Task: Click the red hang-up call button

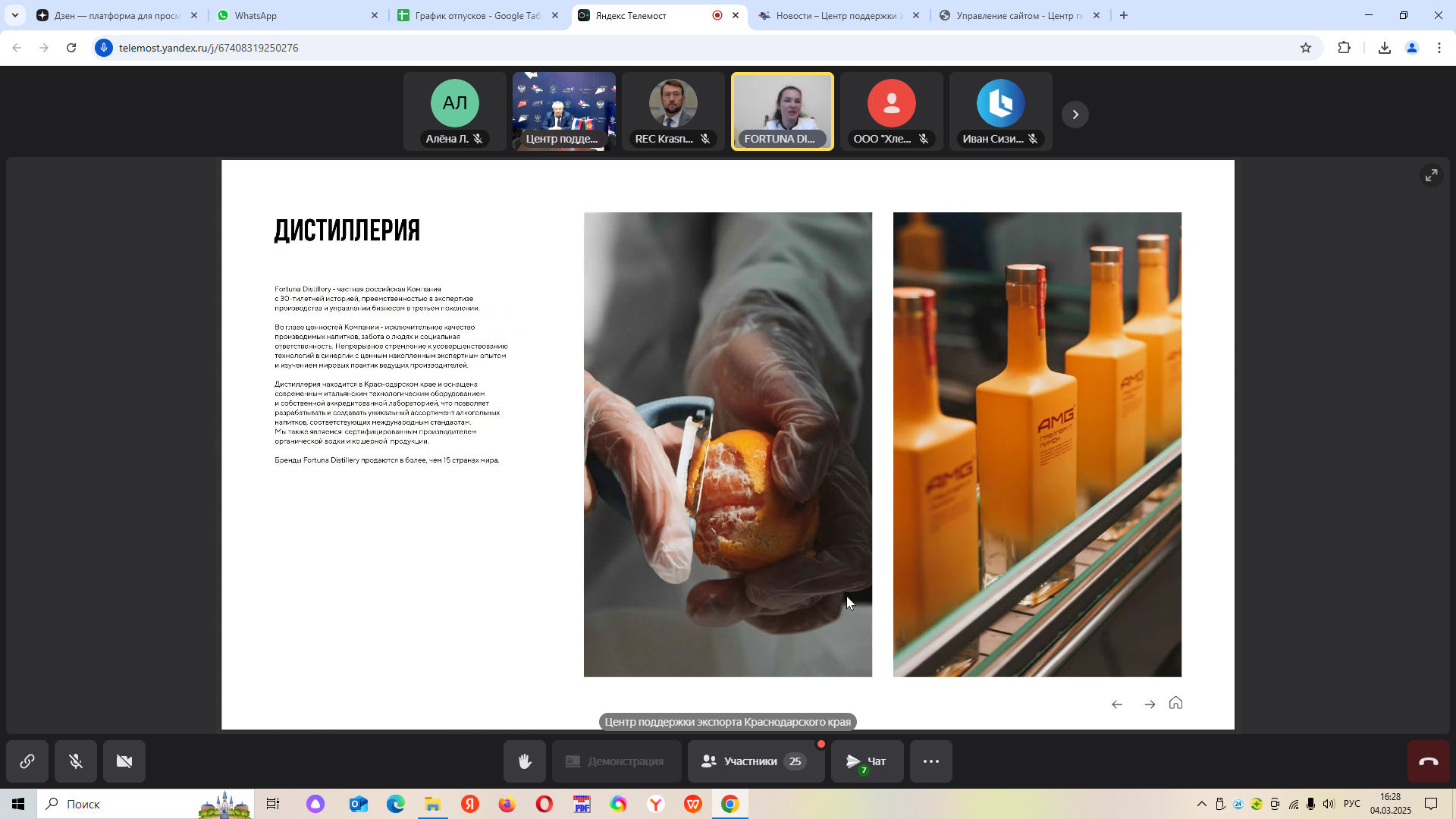Action: (1428, 761)
